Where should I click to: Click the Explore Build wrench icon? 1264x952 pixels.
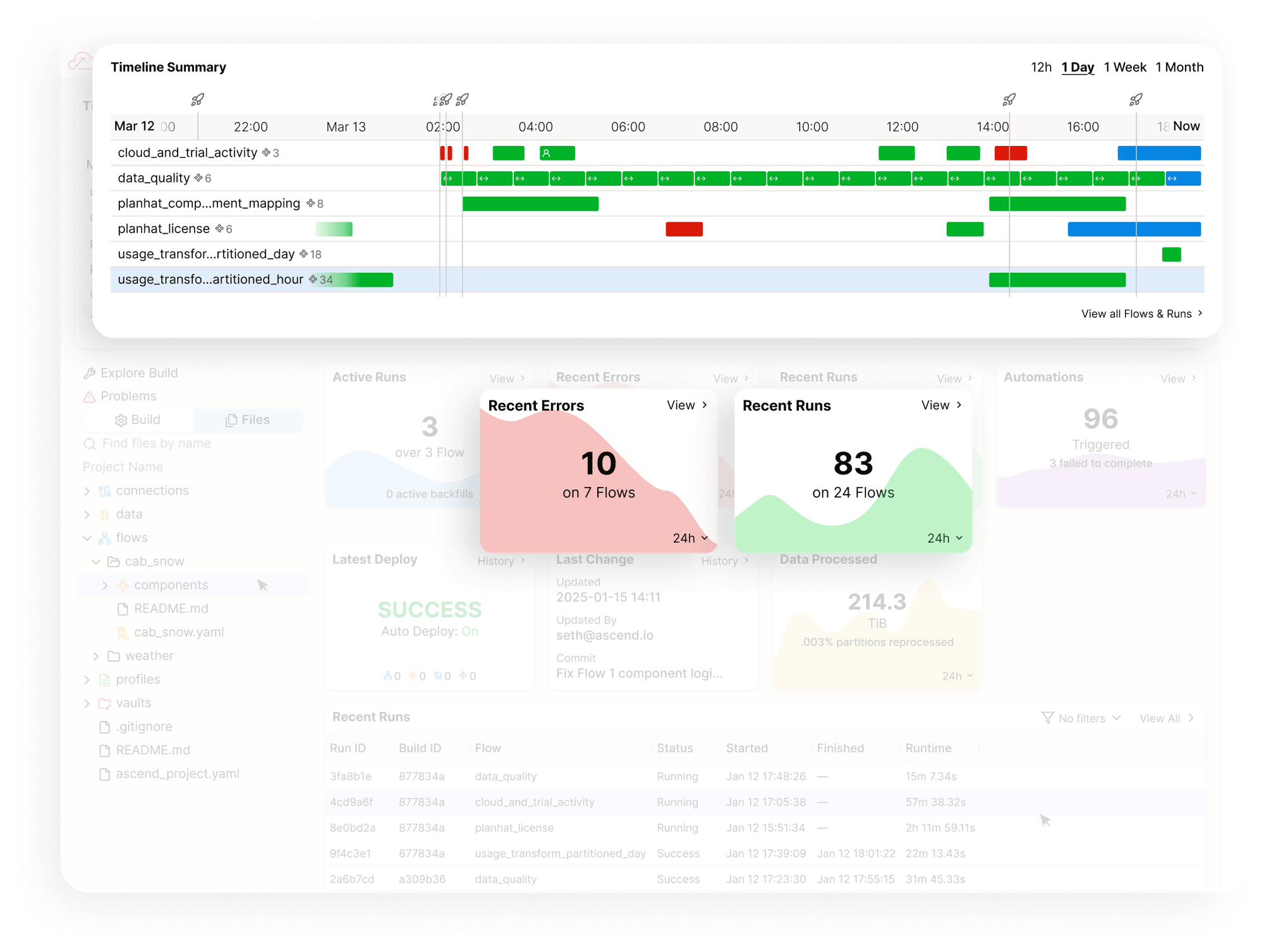click(89, 373)
